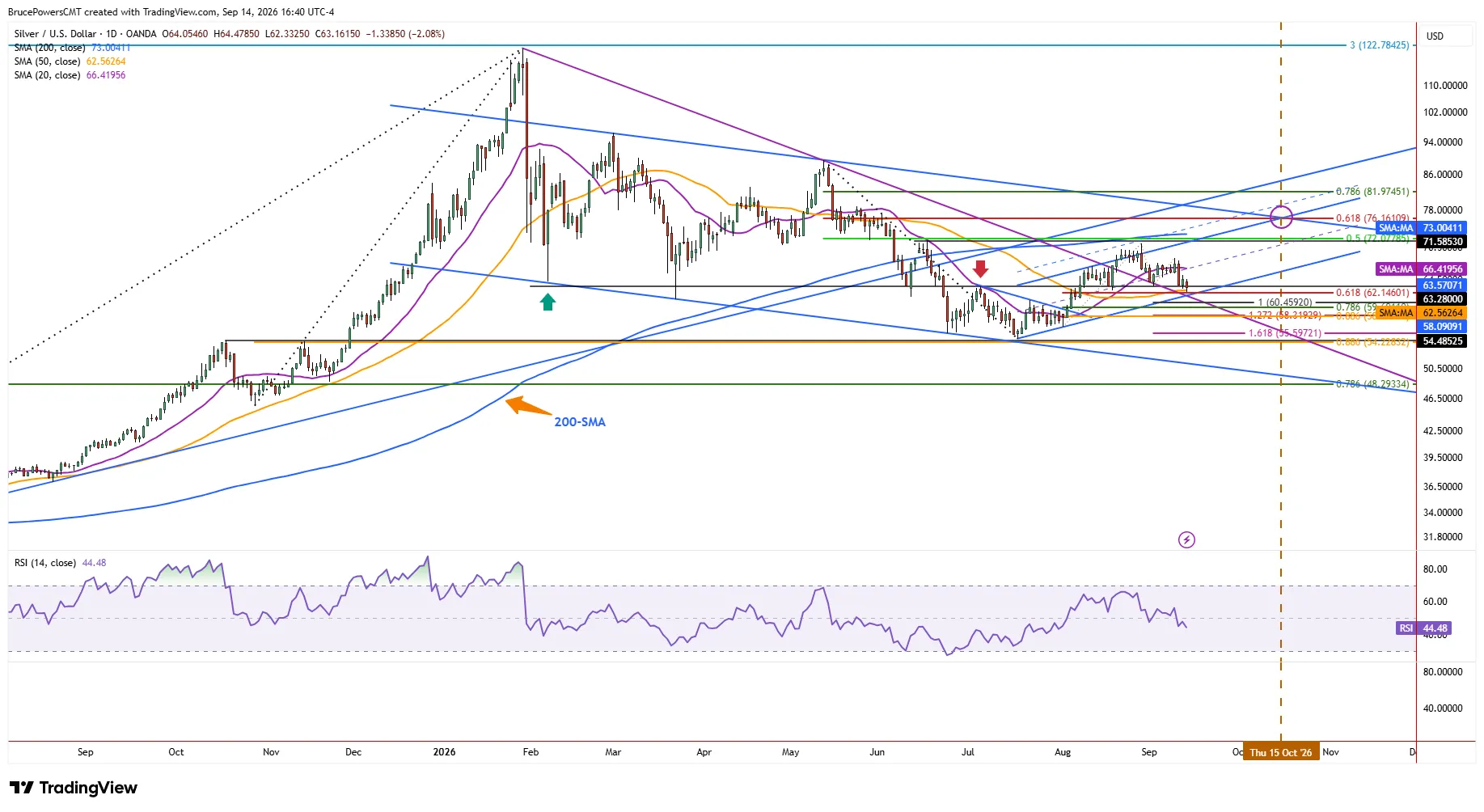The image size is (1484, 812).
Task: Click the RSI (14, close) legend label
Action: click(x=45, y=563)
